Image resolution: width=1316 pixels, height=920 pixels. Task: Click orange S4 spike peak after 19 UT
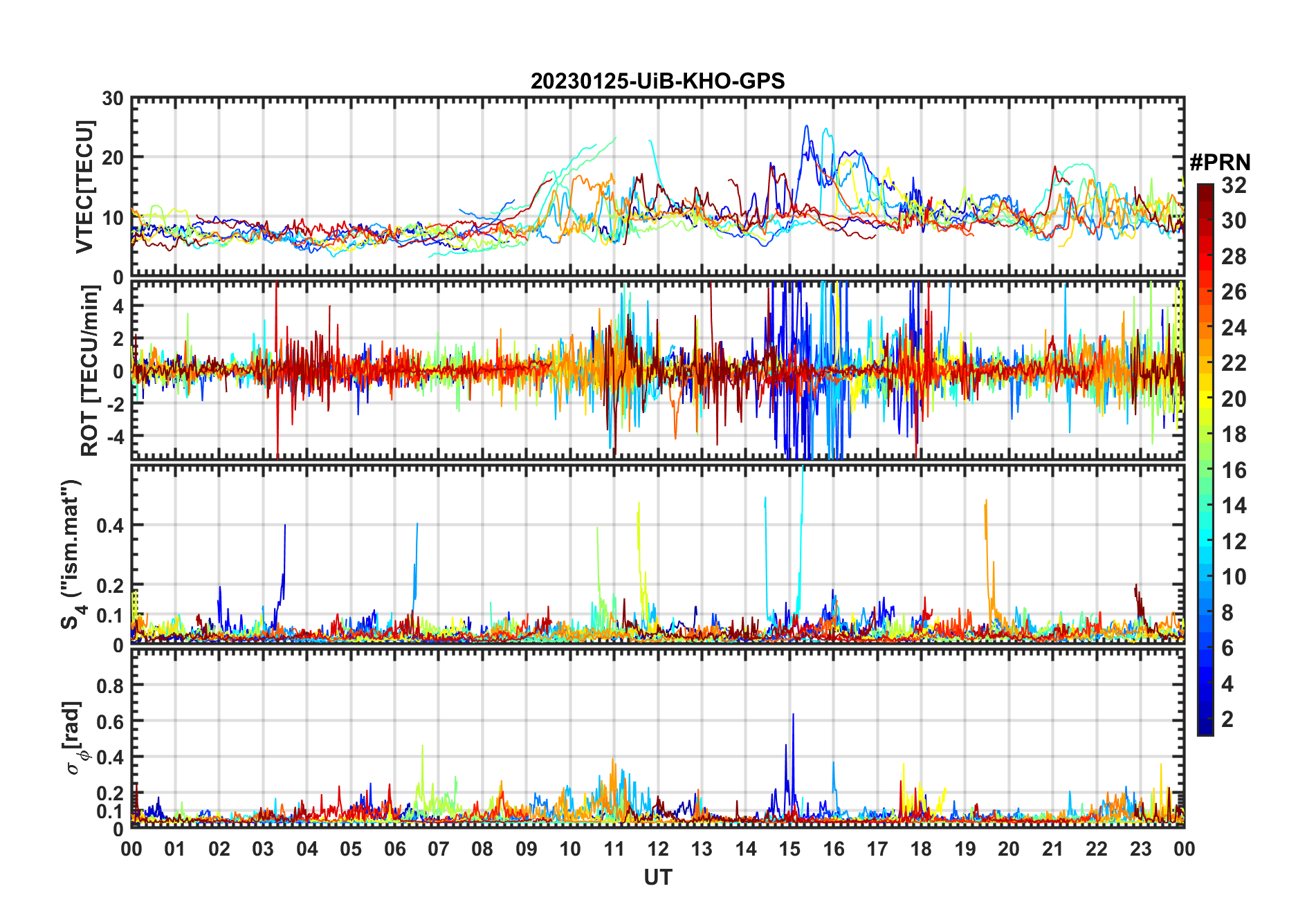986,501
